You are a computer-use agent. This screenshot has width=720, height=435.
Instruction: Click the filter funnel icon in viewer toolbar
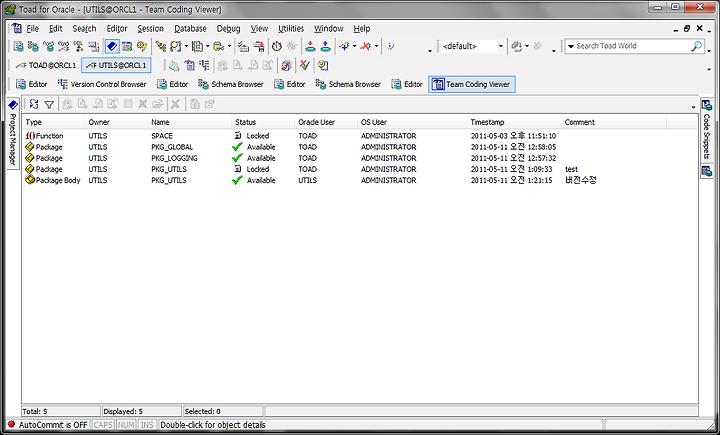49,105
